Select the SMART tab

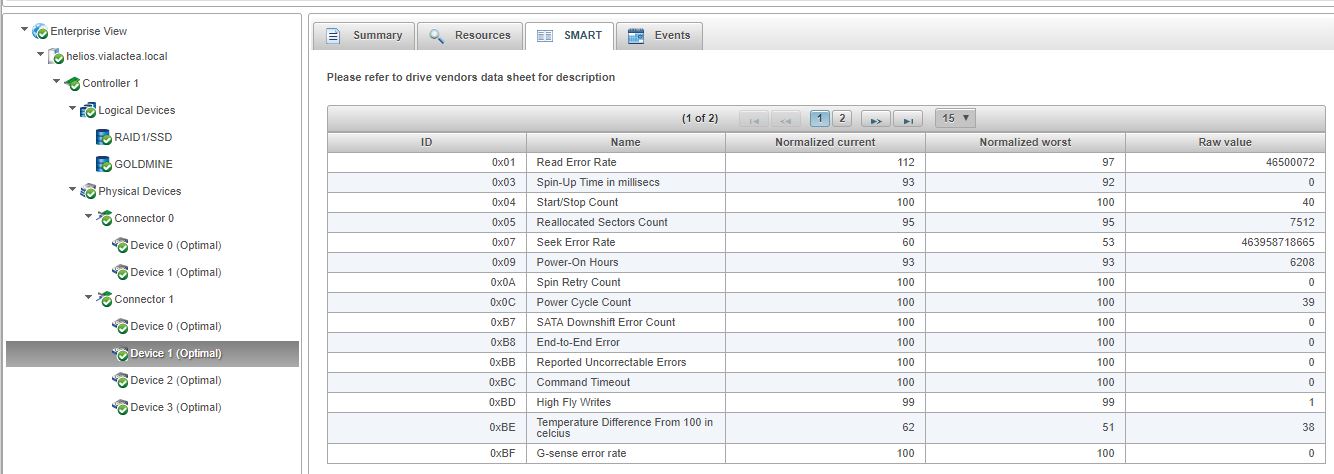point(569,35)
